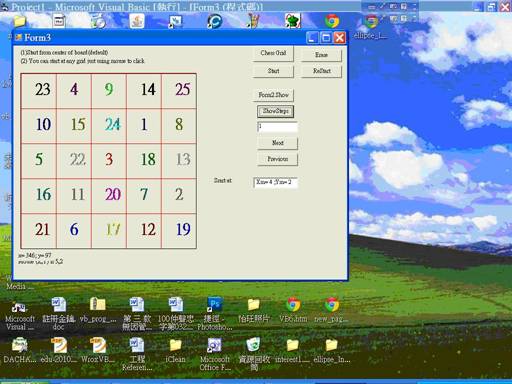Click grid cell numbered 14
Image resolution: width=512 pixels, height=384 pixels.
(x=144, y=91)
